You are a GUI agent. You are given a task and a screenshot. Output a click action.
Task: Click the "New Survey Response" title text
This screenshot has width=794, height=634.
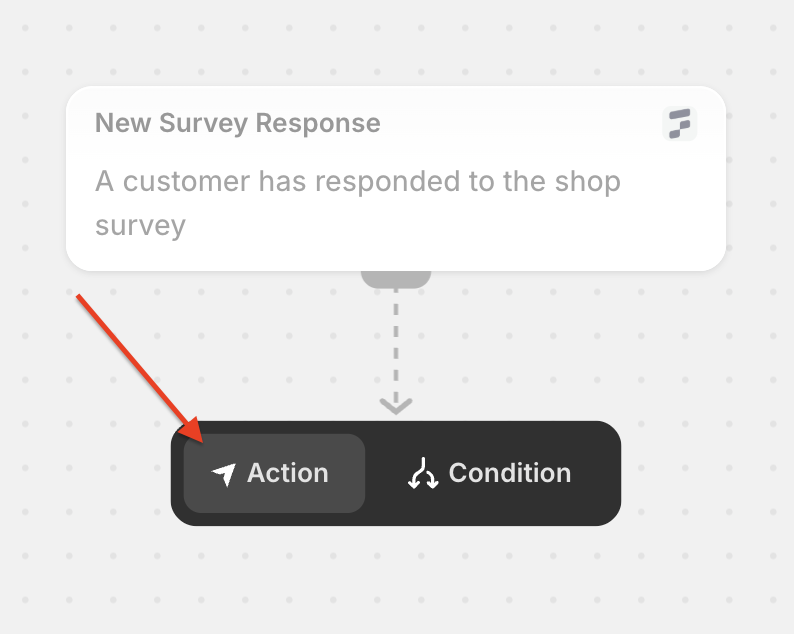tap(237, 123)
